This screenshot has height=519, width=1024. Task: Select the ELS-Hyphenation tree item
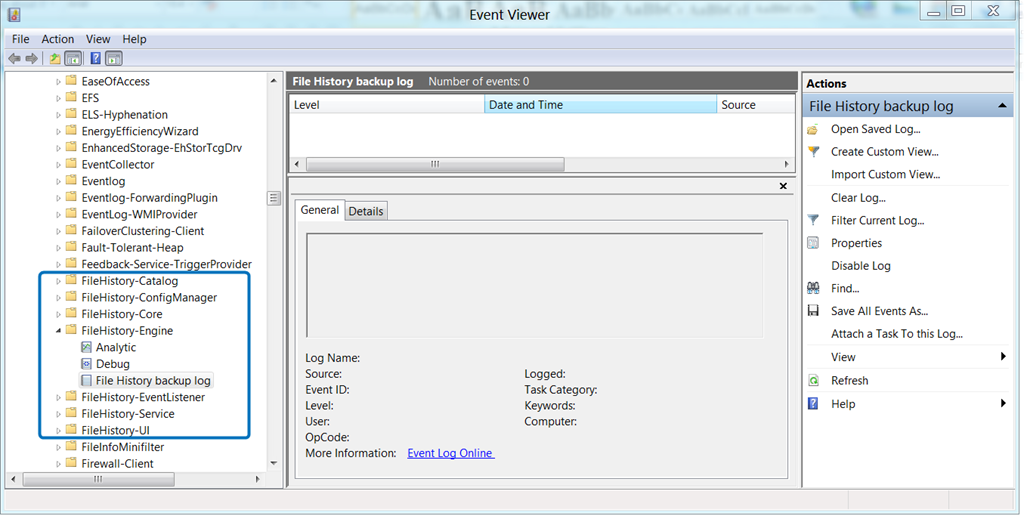[x=125, y=115]
